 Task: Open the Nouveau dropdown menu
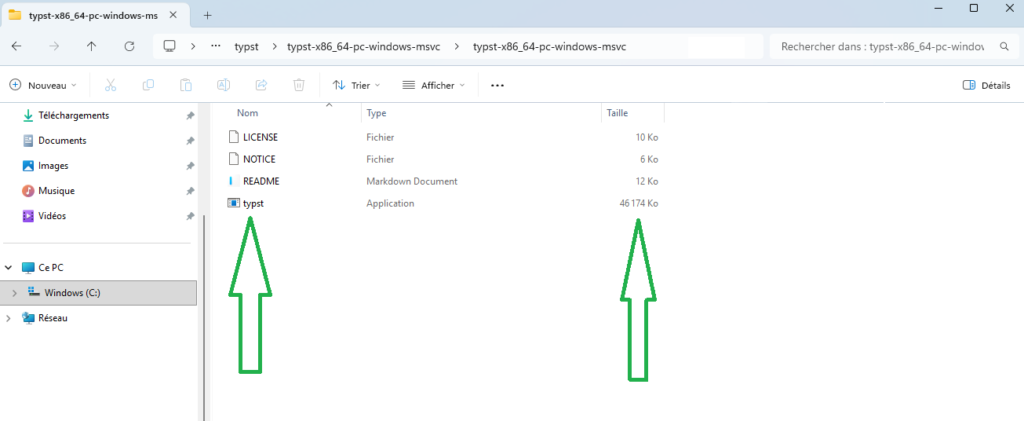pos(44,86)
